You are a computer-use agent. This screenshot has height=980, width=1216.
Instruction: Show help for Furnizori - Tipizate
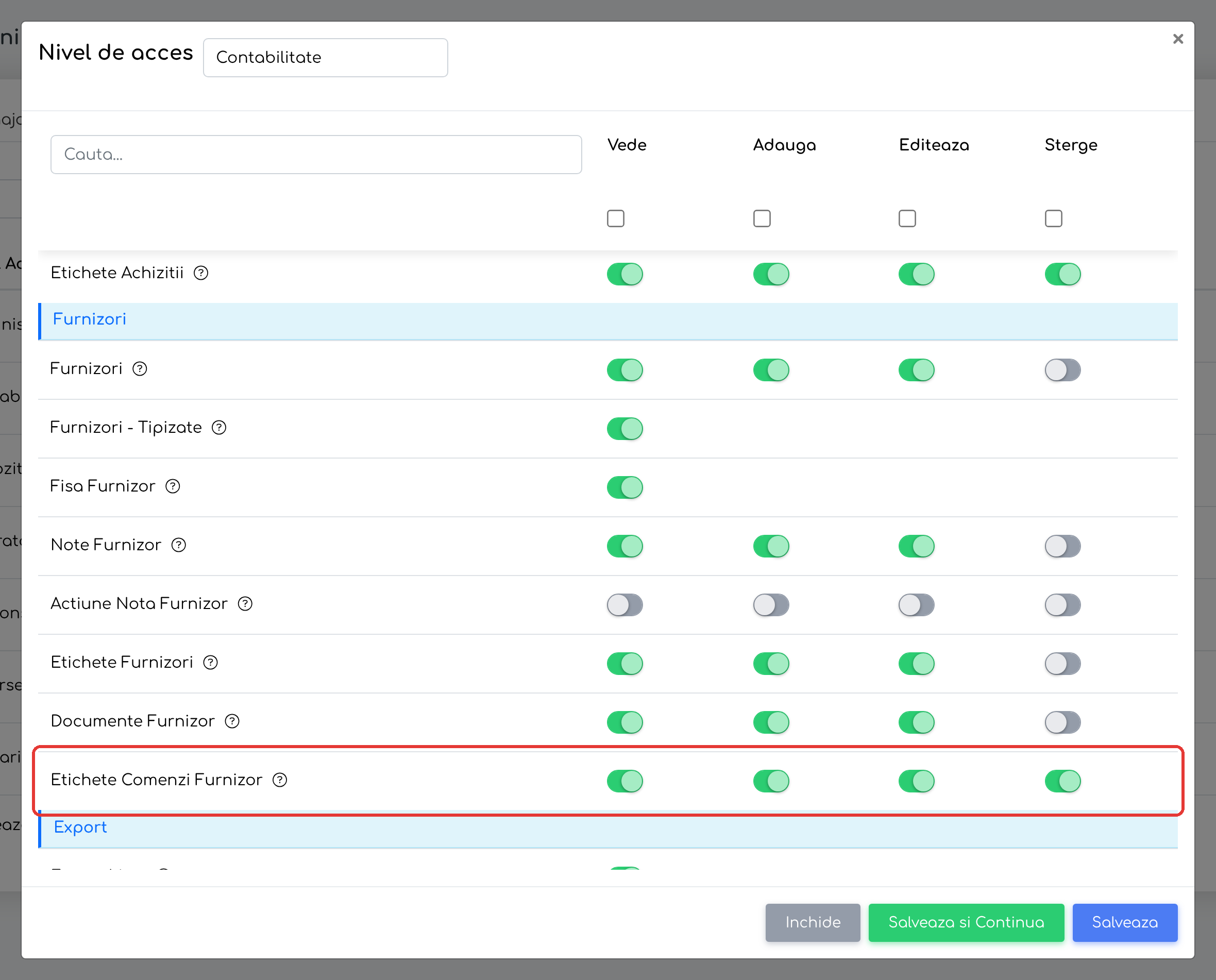(x=219, y=428)
